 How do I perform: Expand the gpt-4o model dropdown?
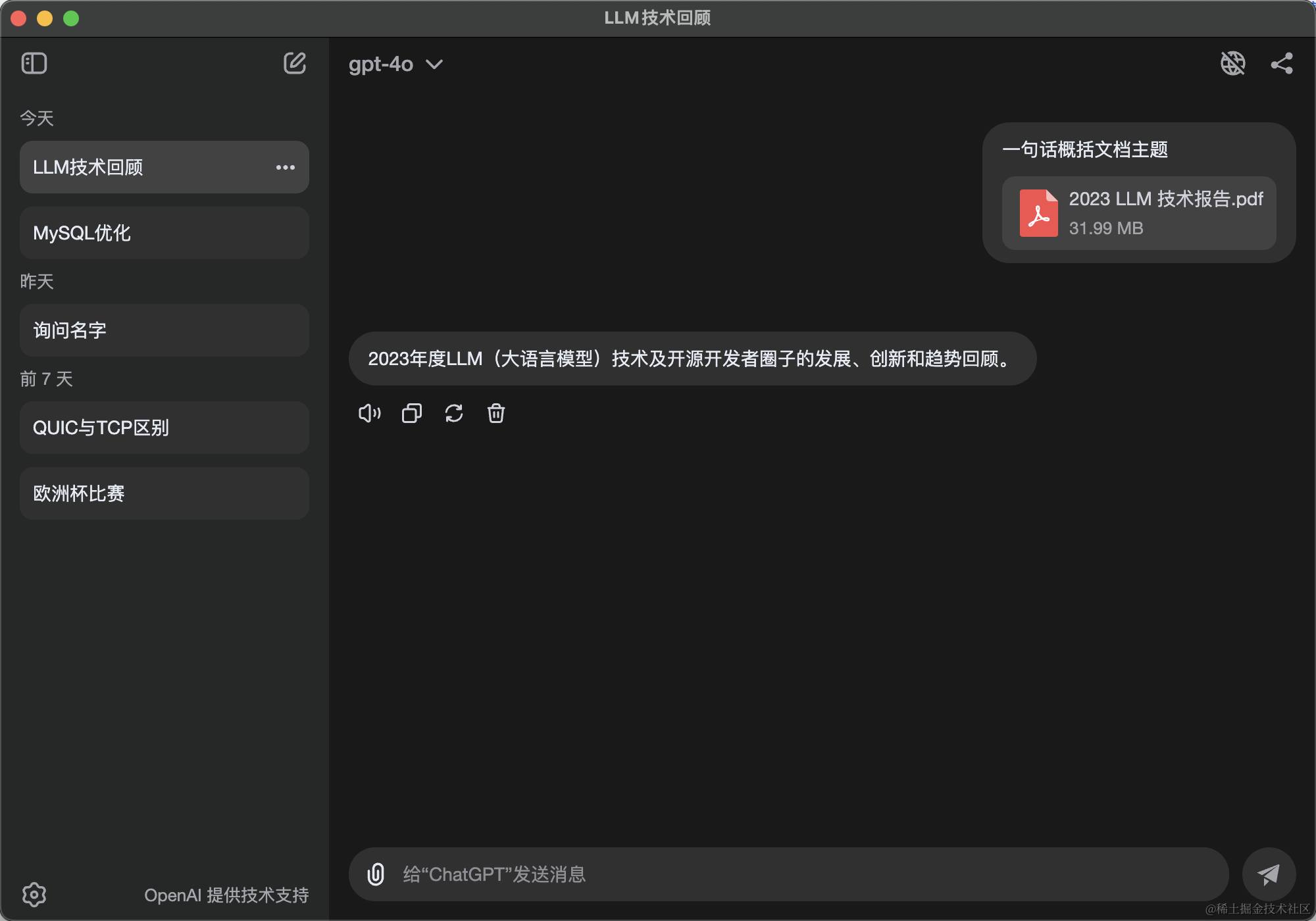point(395,64)
